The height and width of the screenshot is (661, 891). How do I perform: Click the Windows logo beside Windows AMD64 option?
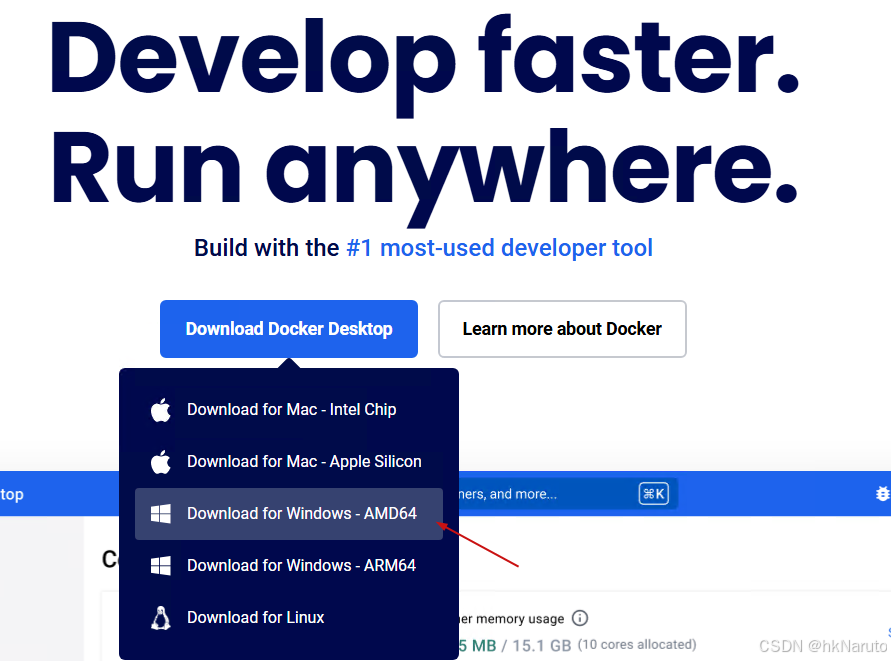coord(161,513)
